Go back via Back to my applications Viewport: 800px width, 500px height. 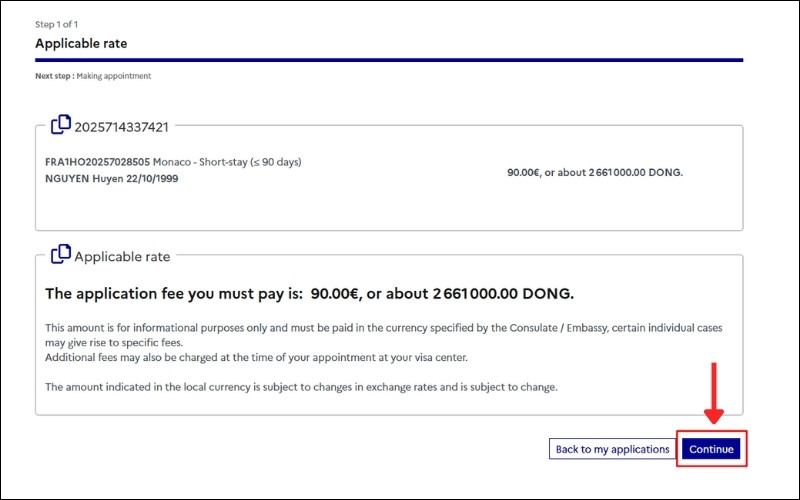pyautogui.click(x=612, y=449)
